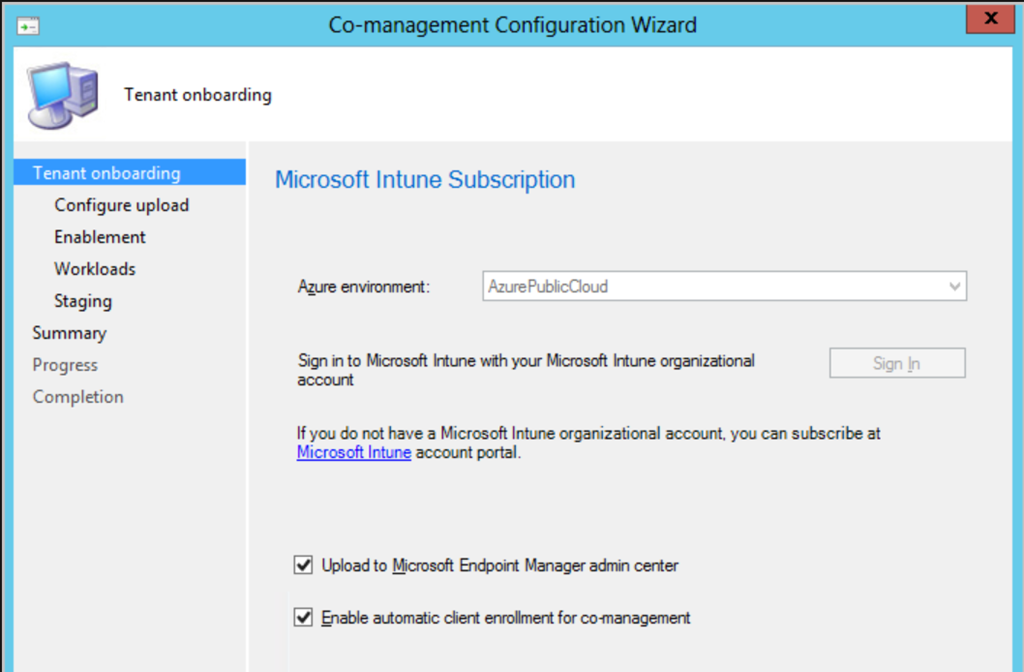Click the Microsoft Intune Subscription heading
This screenshot has height=672, width=1024.
pyautogui.click(x=425, y=180)
